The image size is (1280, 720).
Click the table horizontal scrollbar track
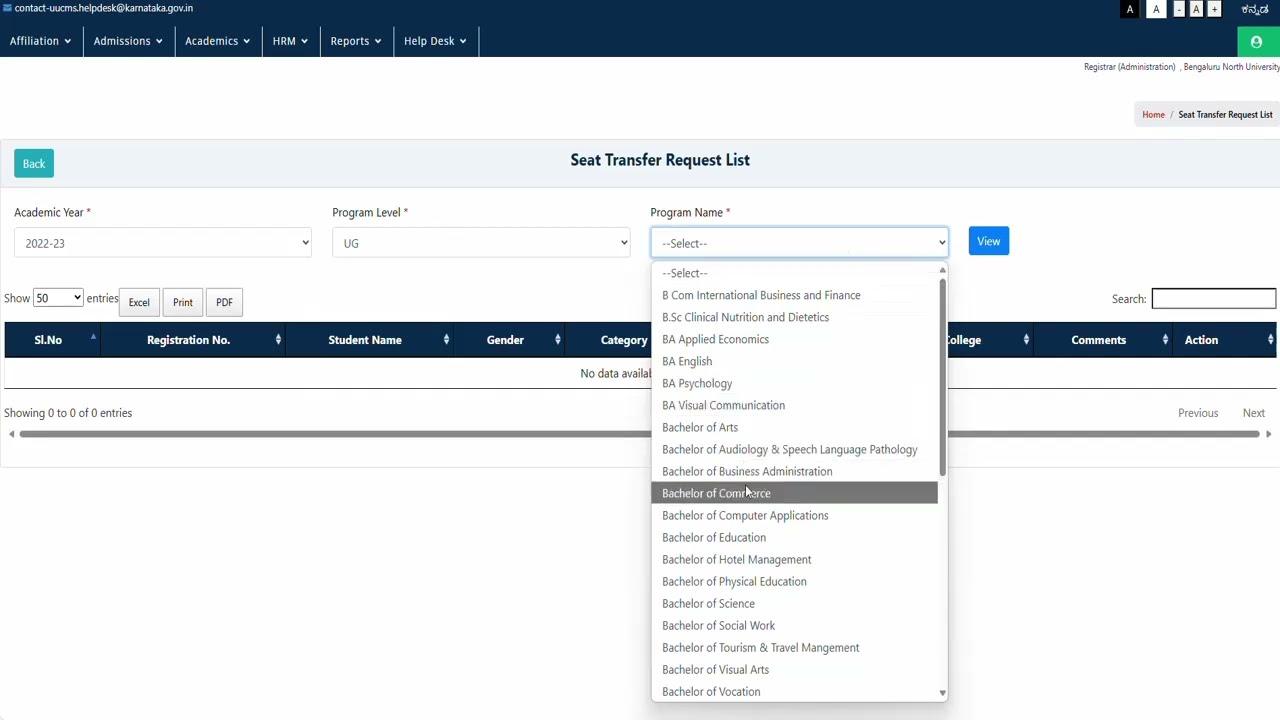coord(640,434)
